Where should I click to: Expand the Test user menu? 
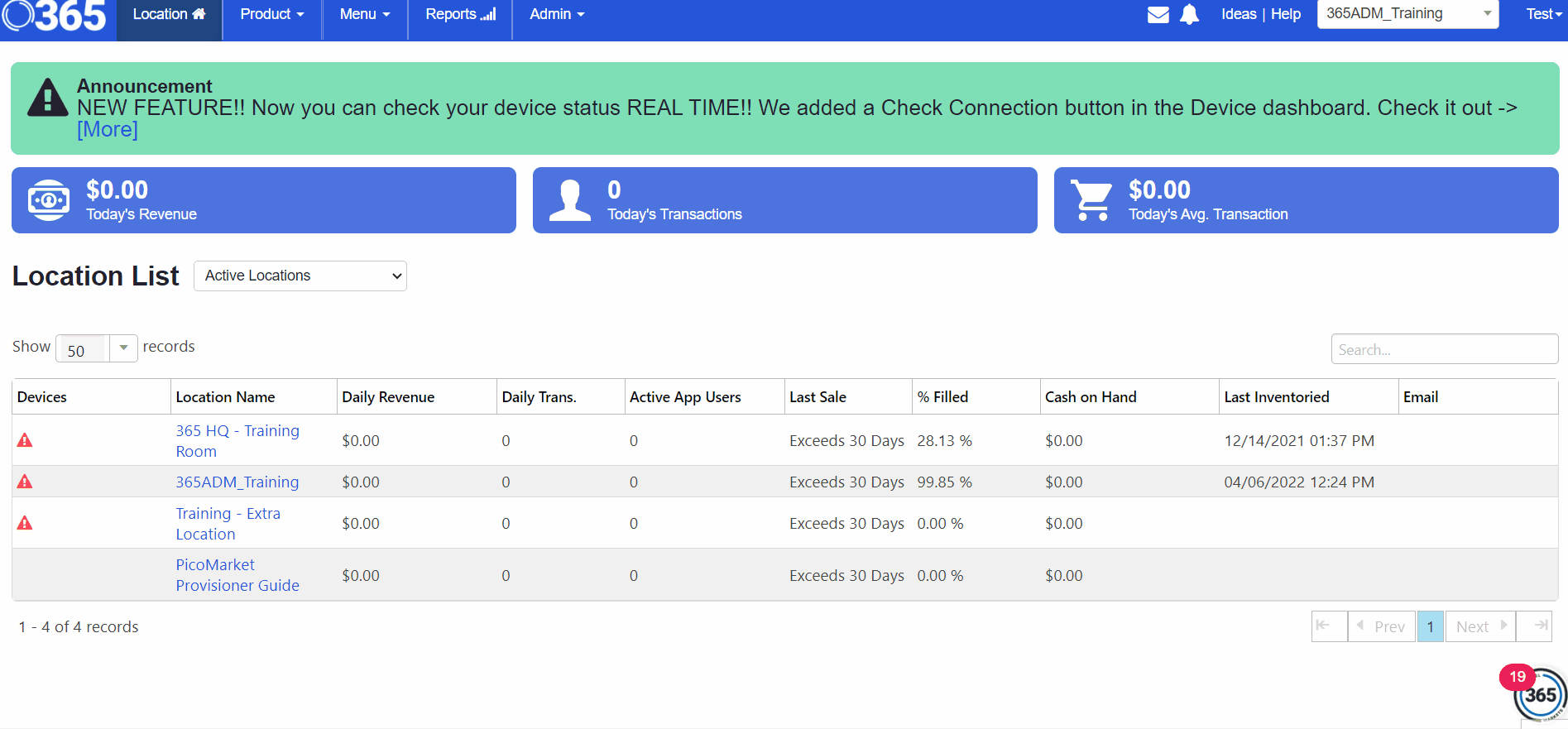tap(1543, 14)
